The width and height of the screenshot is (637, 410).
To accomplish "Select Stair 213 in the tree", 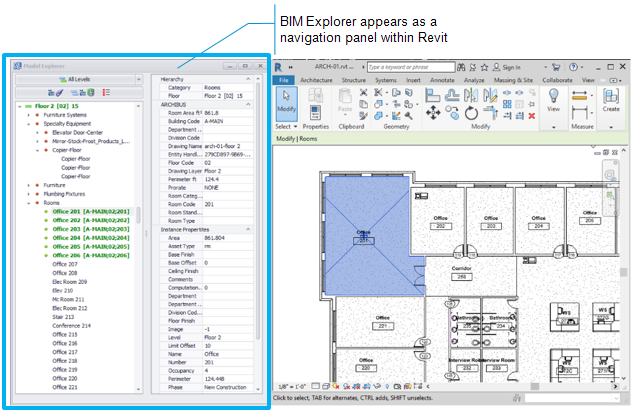I will (63, 317).
